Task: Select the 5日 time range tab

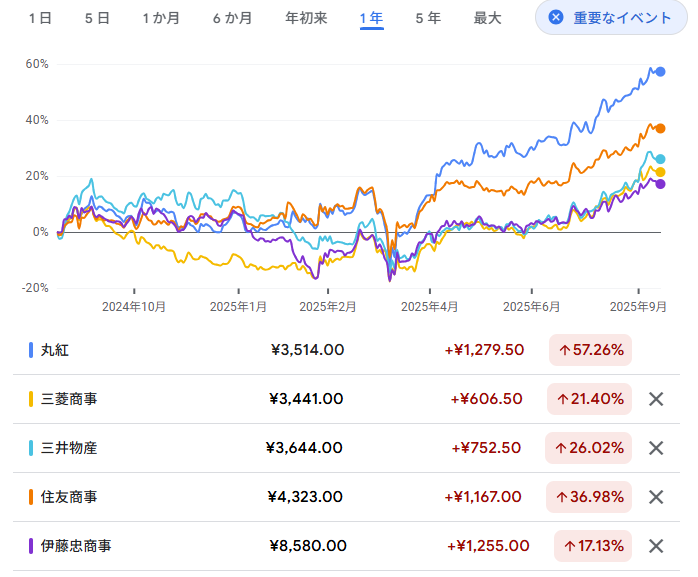Action: 97,18
